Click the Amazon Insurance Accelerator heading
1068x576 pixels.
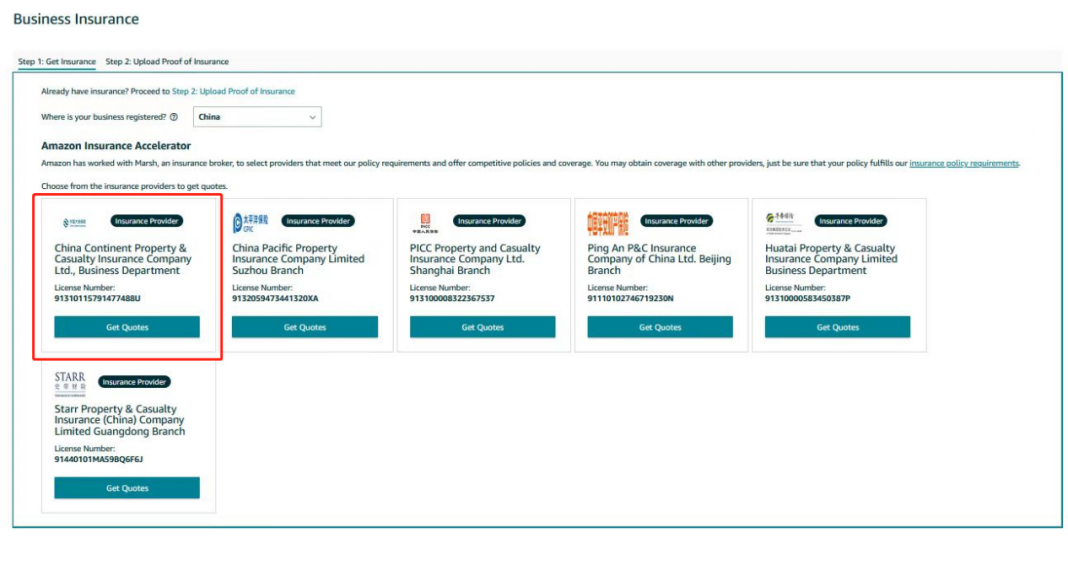tap(116, 146)
